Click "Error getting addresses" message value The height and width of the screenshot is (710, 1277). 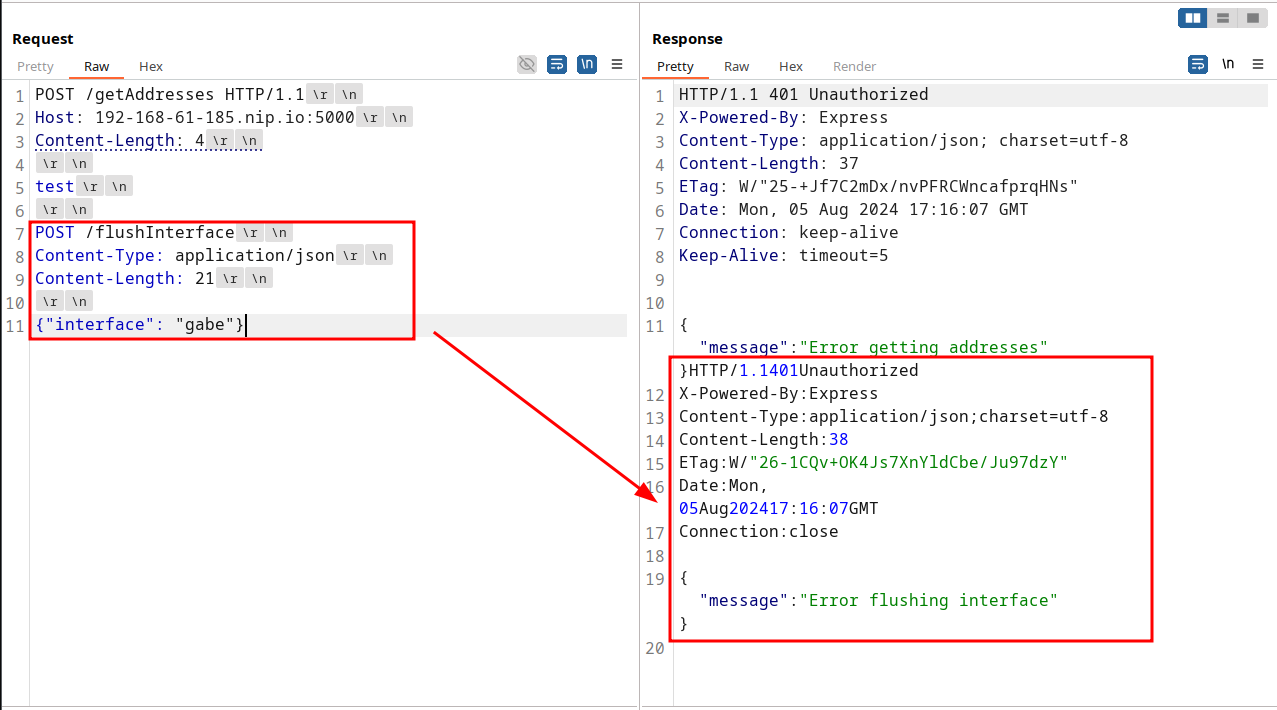tap(923, 347)
